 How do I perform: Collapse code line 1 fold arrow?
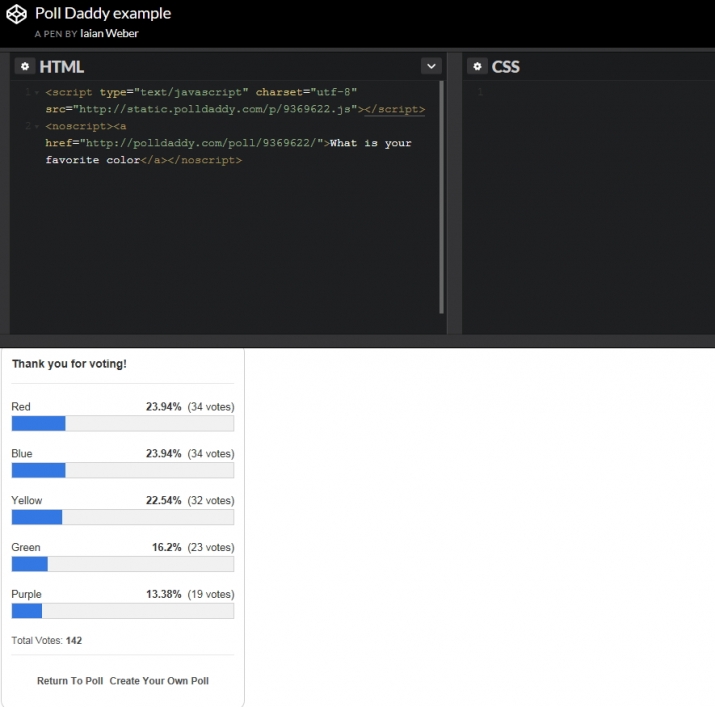36,93
